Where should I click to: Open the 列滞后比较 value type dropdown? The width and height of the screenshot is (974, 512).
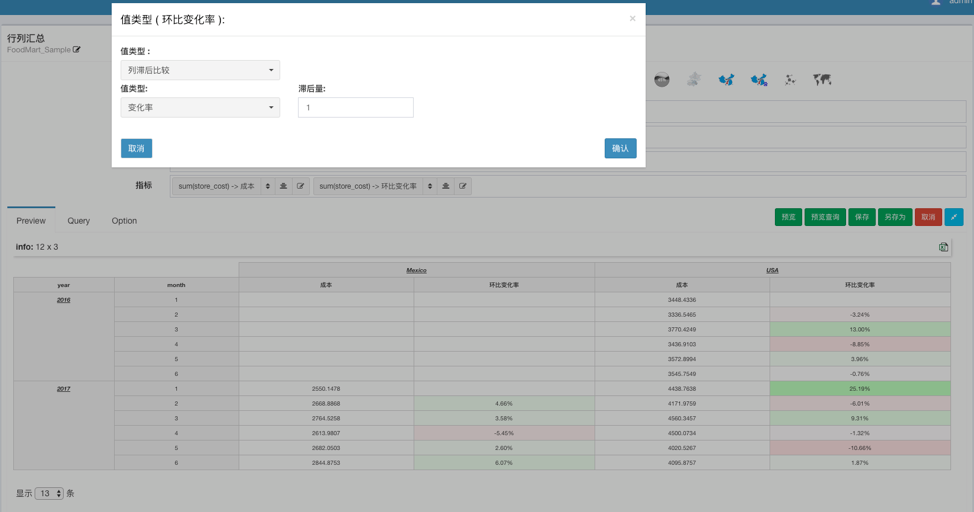[x=200, y=70]
